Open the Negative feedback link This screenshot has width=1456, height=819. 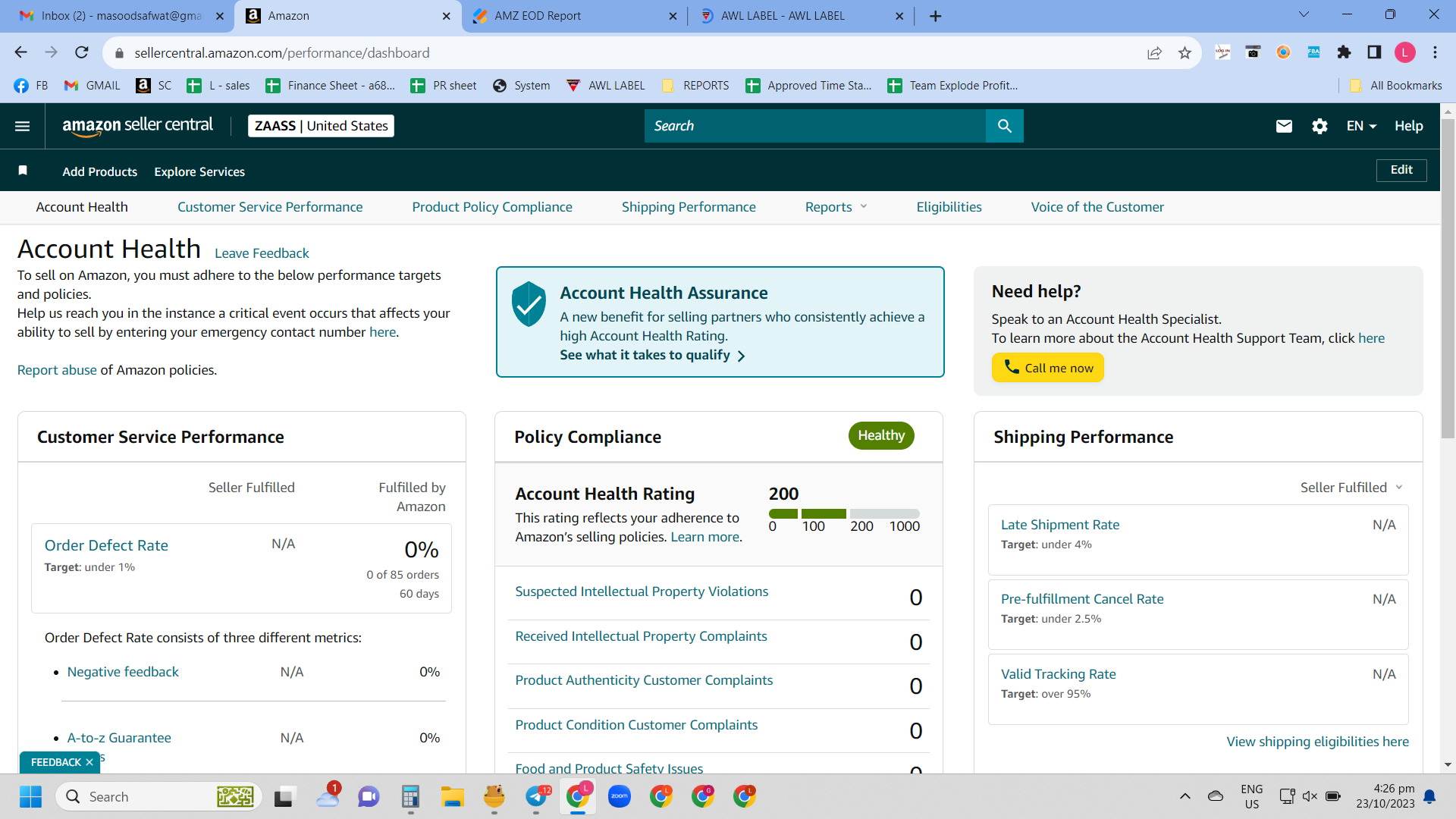click(123, 672)
